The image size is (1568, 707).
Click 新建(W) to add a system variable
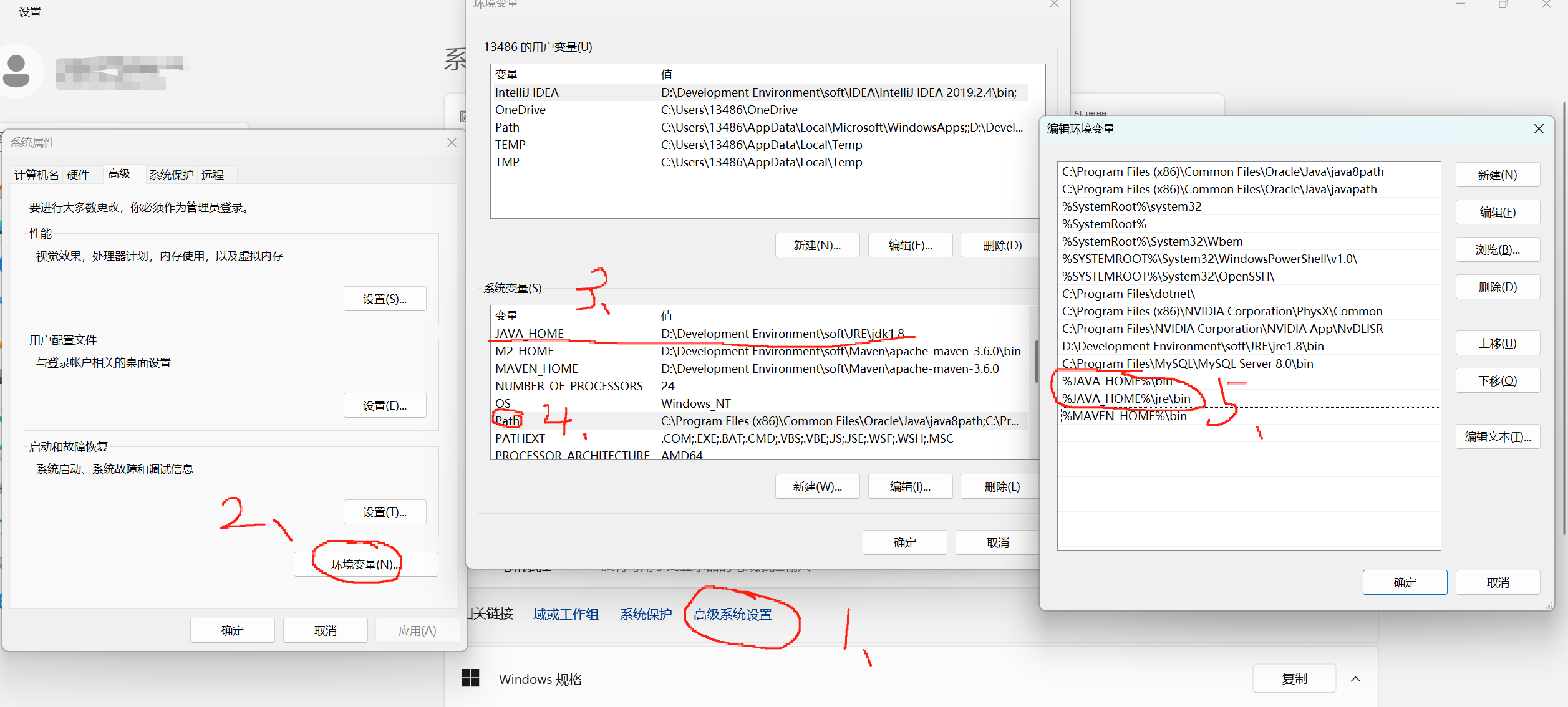tap(817, 486)
